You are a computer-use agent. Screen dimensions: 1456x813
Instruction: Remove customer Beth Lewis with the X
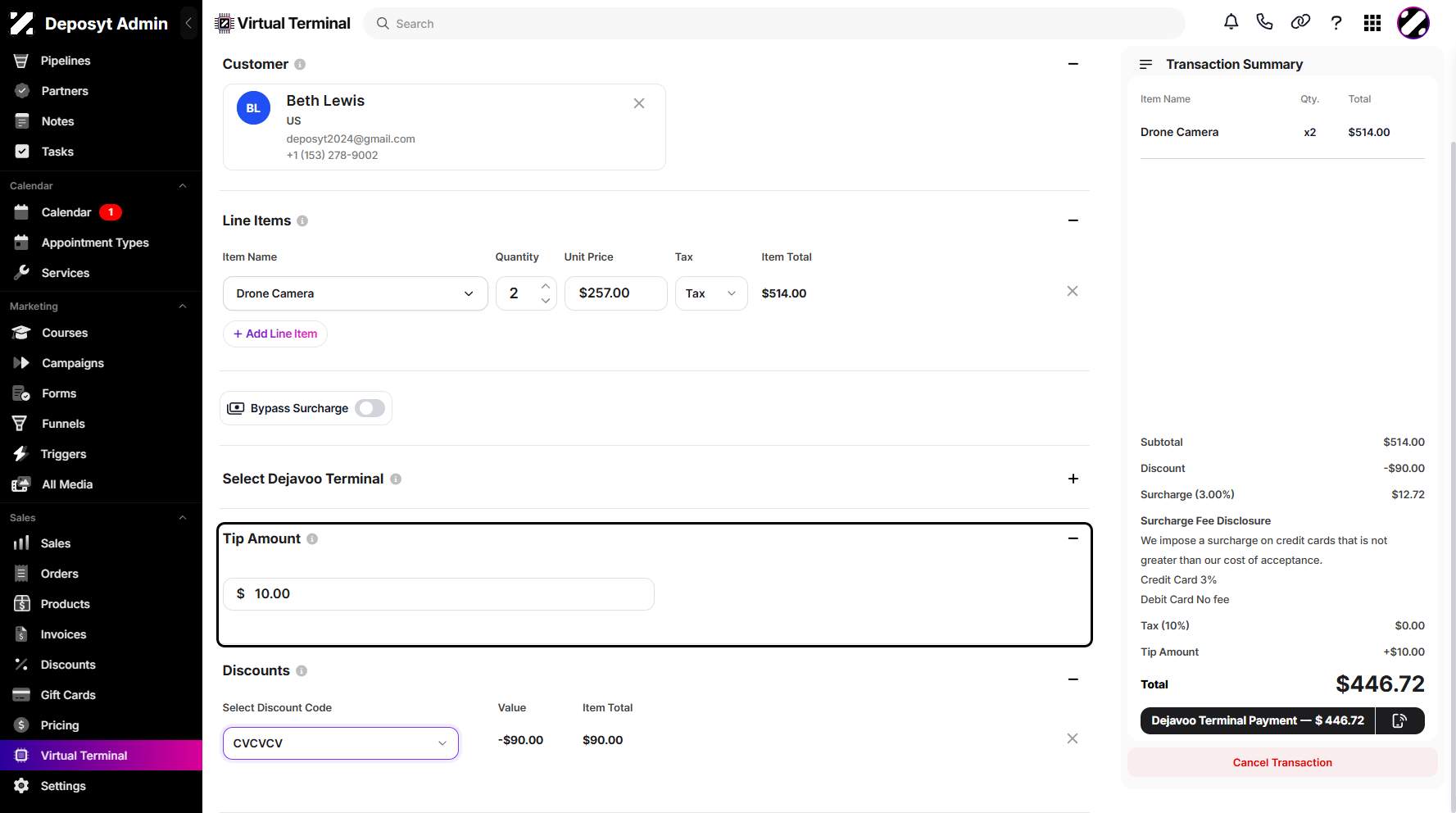[x=639, y=103]
